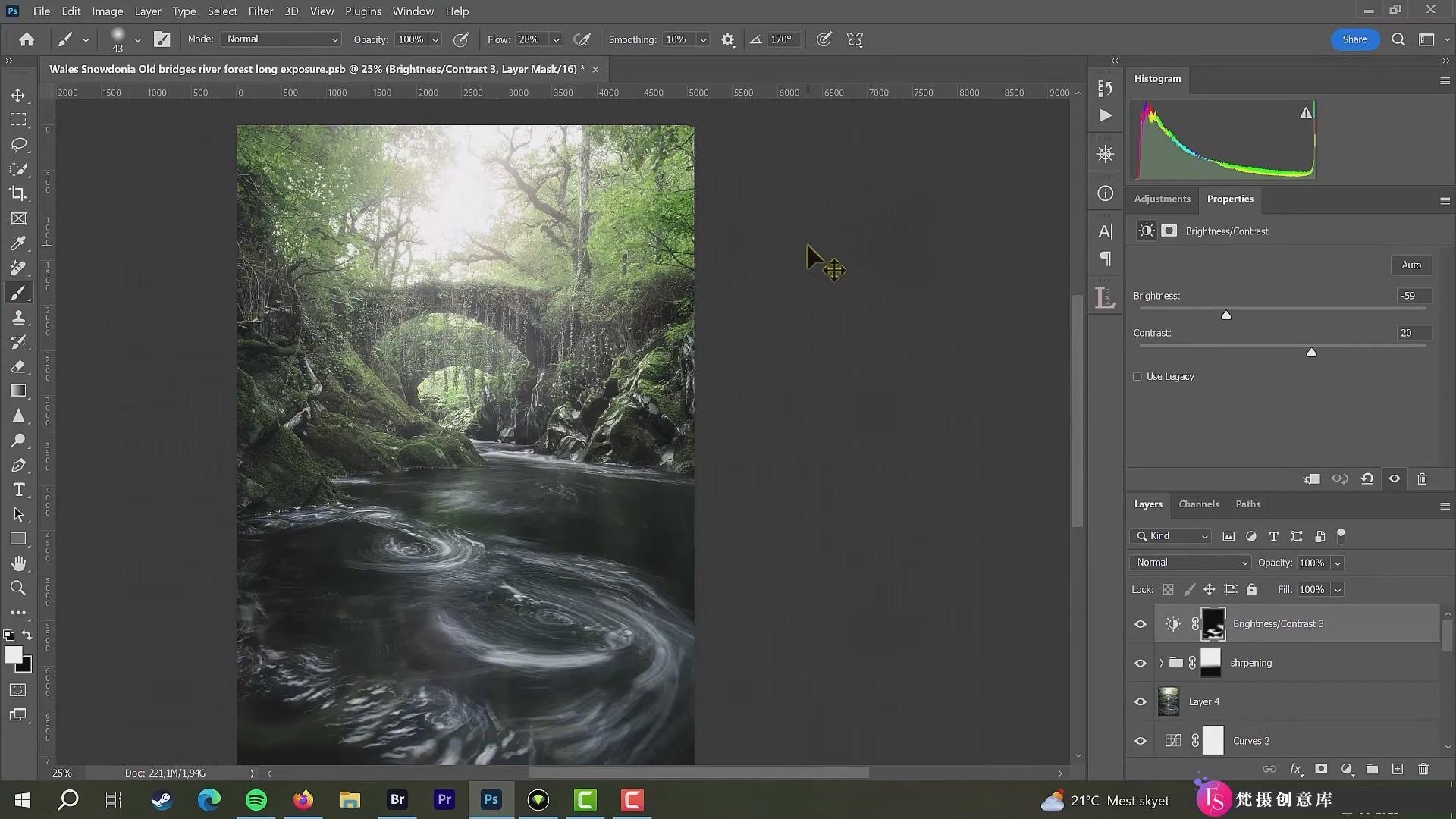
Task: Click the Auto button in Properties
Action: [1411, 265]
